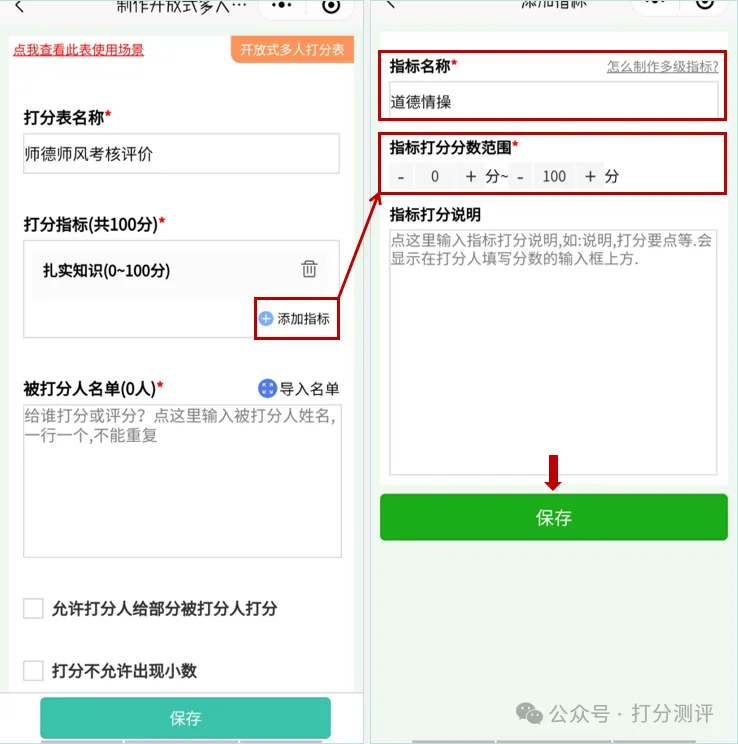Select the 开放式多人打分表 orange tab

pos(292,49)
